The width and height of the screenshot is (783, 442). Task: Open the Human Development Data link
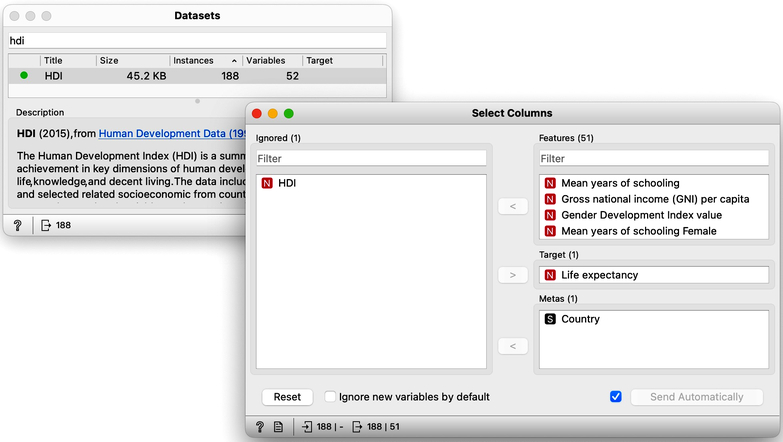pos(172,133)
